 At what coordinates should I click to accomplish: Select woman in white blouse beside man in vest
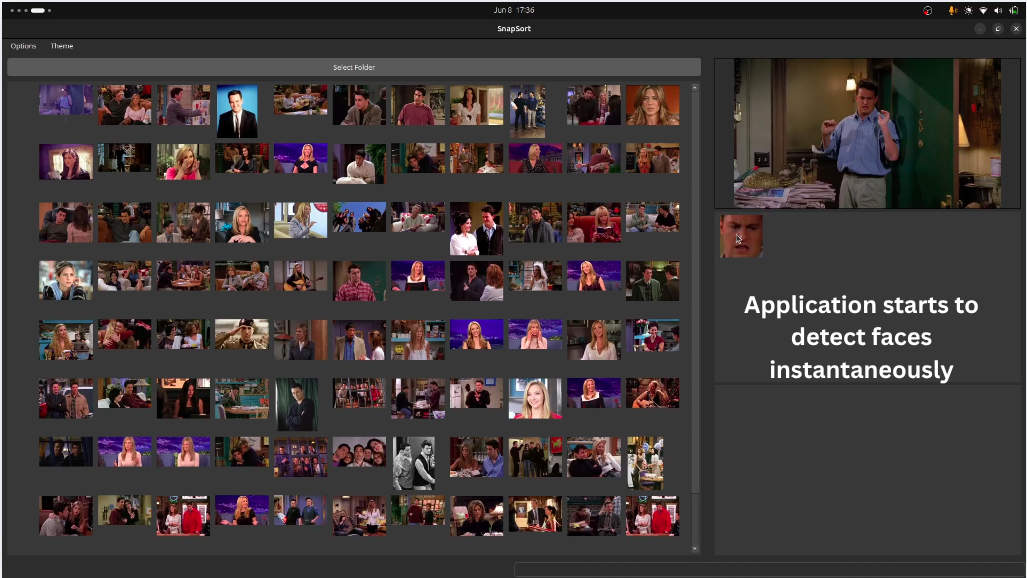point(477,229)
